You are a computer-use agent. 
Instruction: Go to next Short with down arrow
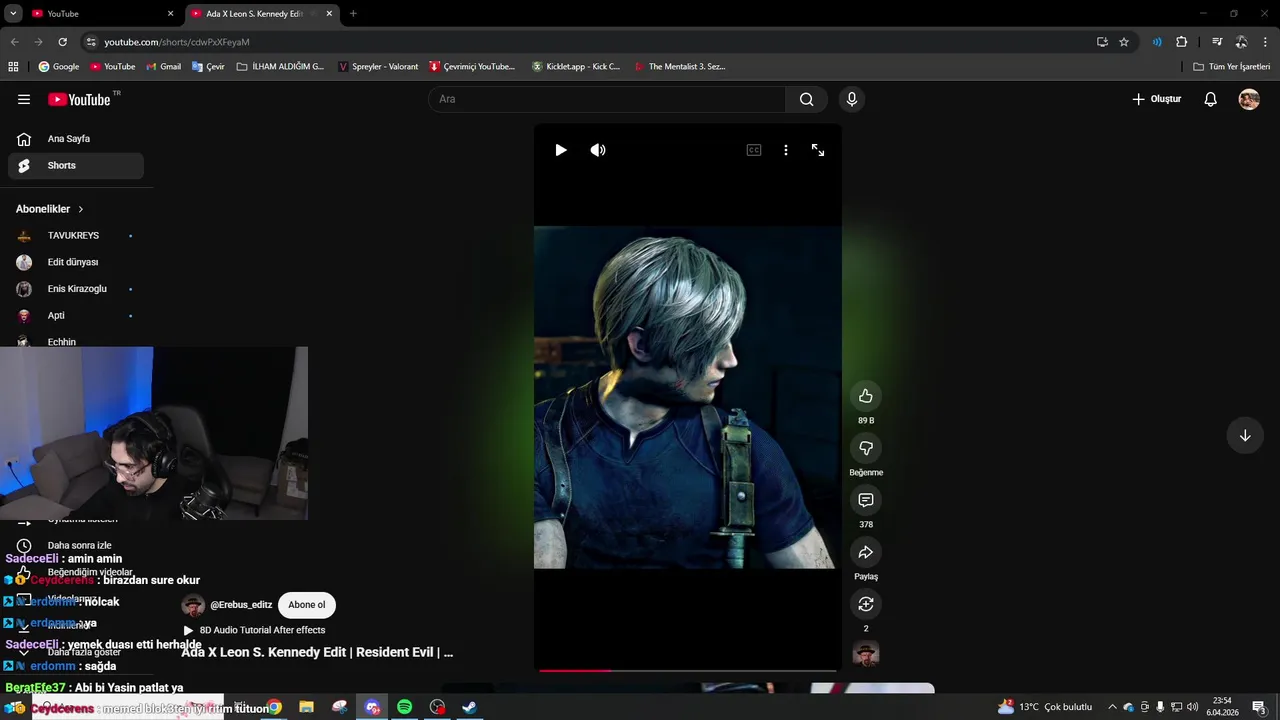click(1245, 436)
